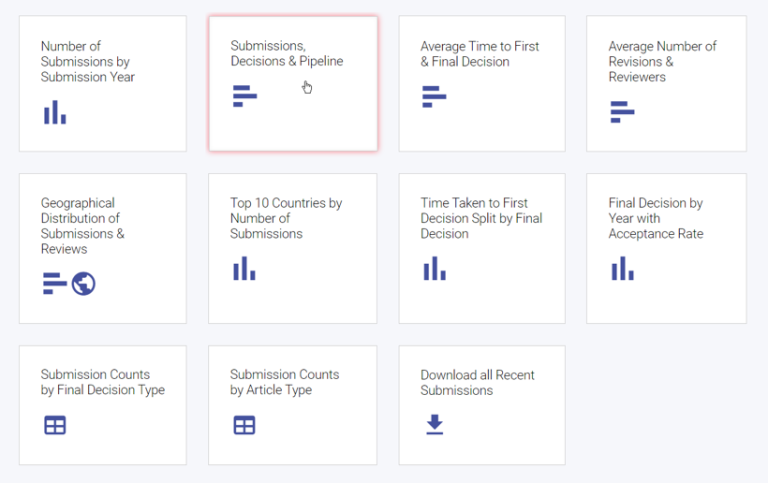This screenshot has width=768, height=483.
Task: Click bar chart icon under Final Decision by Year
Action: point(623,268)
